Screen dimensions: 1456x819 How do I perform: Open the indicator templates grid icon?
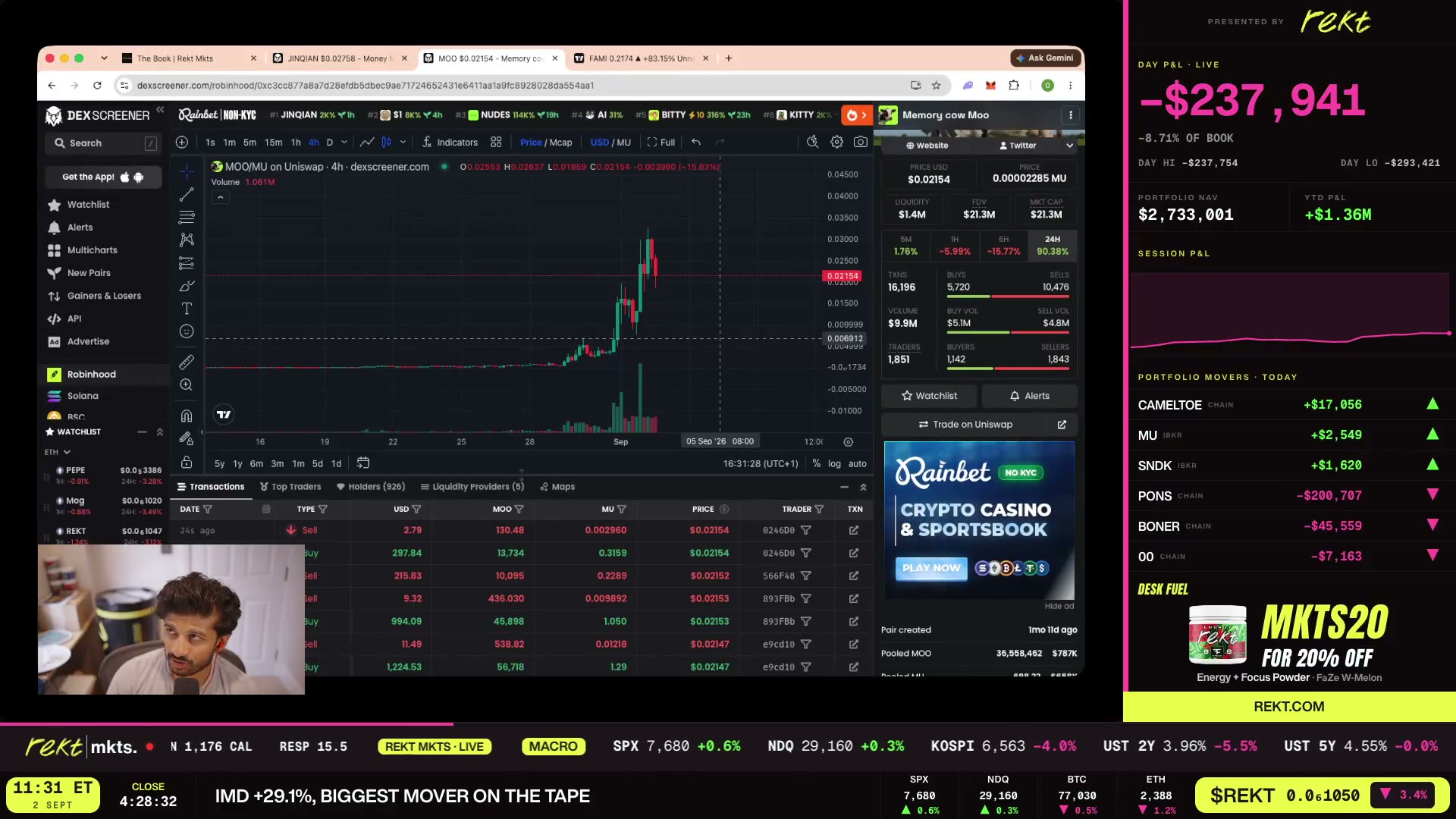496,142
